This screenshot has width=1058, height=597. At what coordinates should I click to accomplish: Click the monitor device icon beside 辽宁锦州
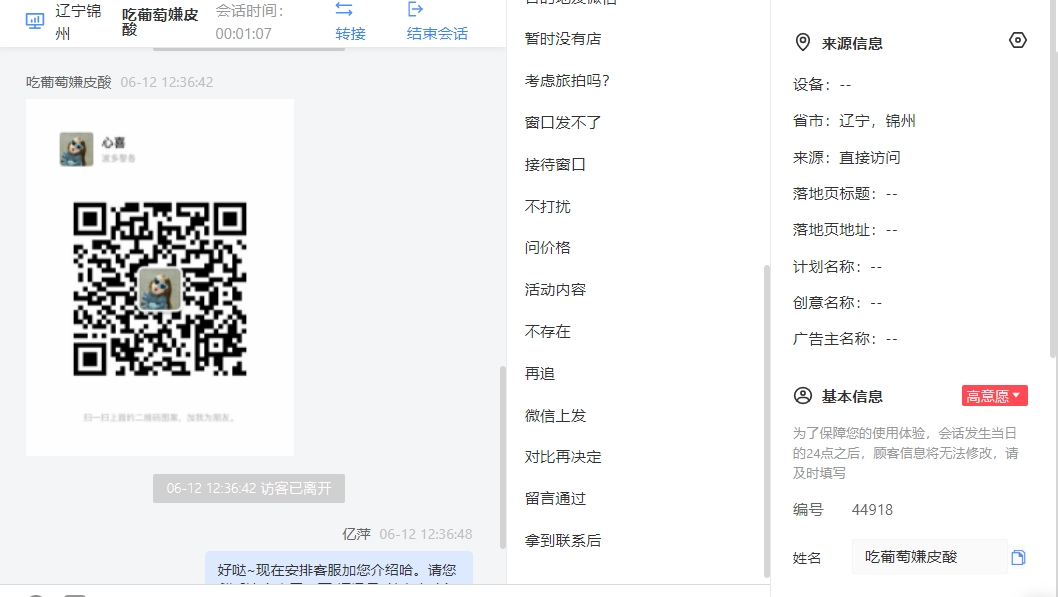click(34, 21)
